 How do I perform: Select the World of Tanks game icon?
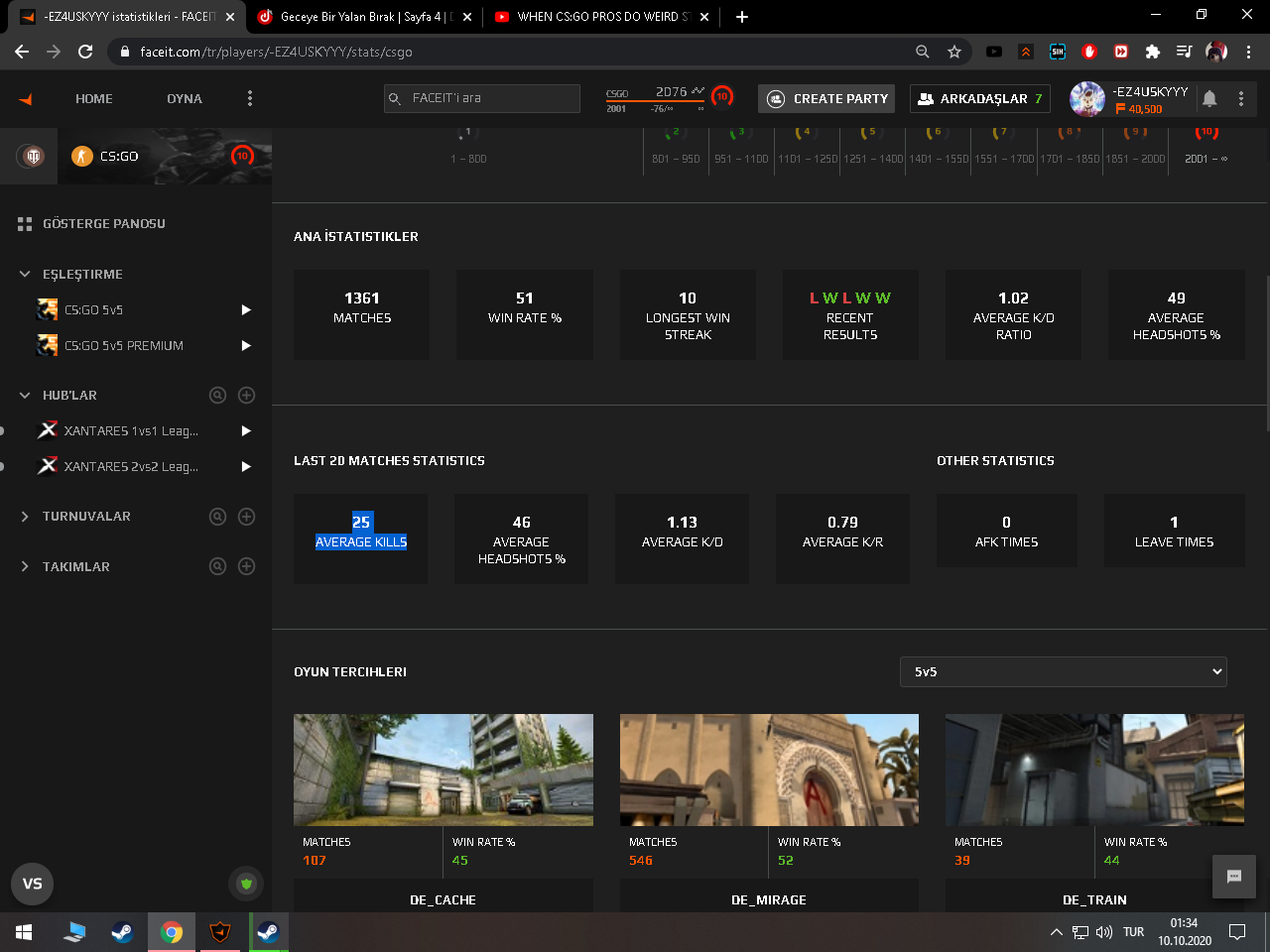[33, 156]
